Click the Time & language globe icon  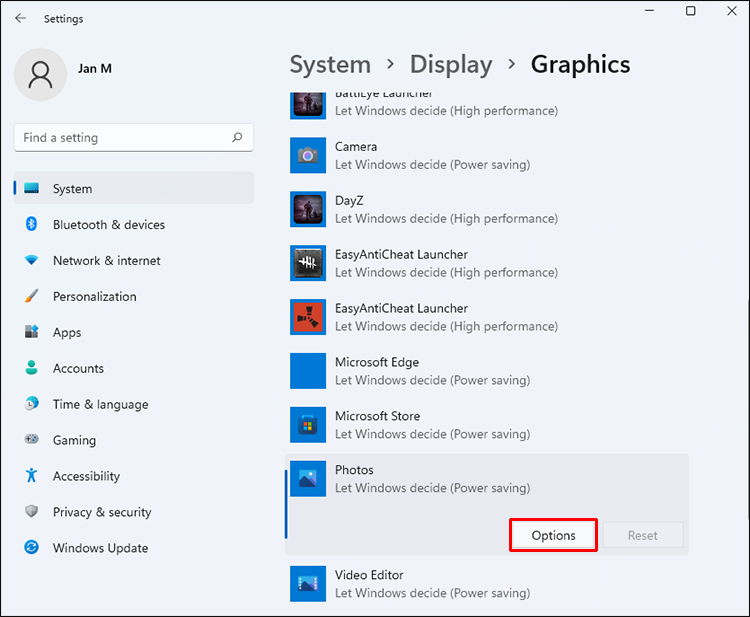click(32, 404)
